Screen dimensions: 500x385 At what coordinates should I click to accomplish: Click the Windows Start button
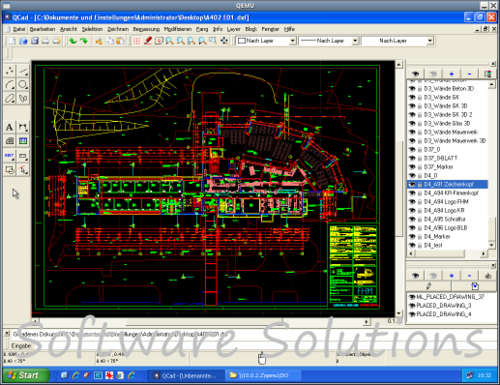[26, 375]
